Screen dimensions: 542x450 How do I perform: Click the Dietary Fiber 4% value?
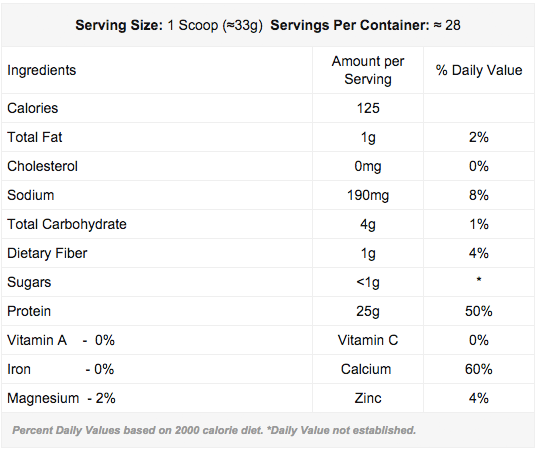(479, 253)
